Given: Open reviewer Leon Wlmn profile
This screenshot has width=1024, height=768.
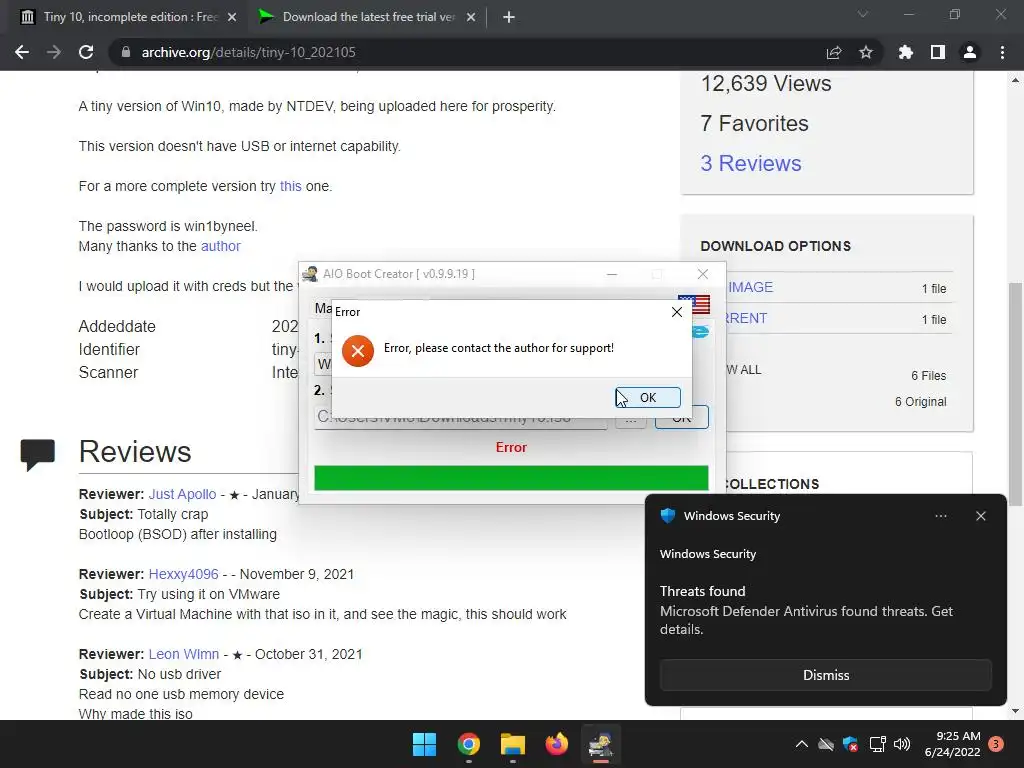Looking at the screenshot, I should click(x=184, y=654).
